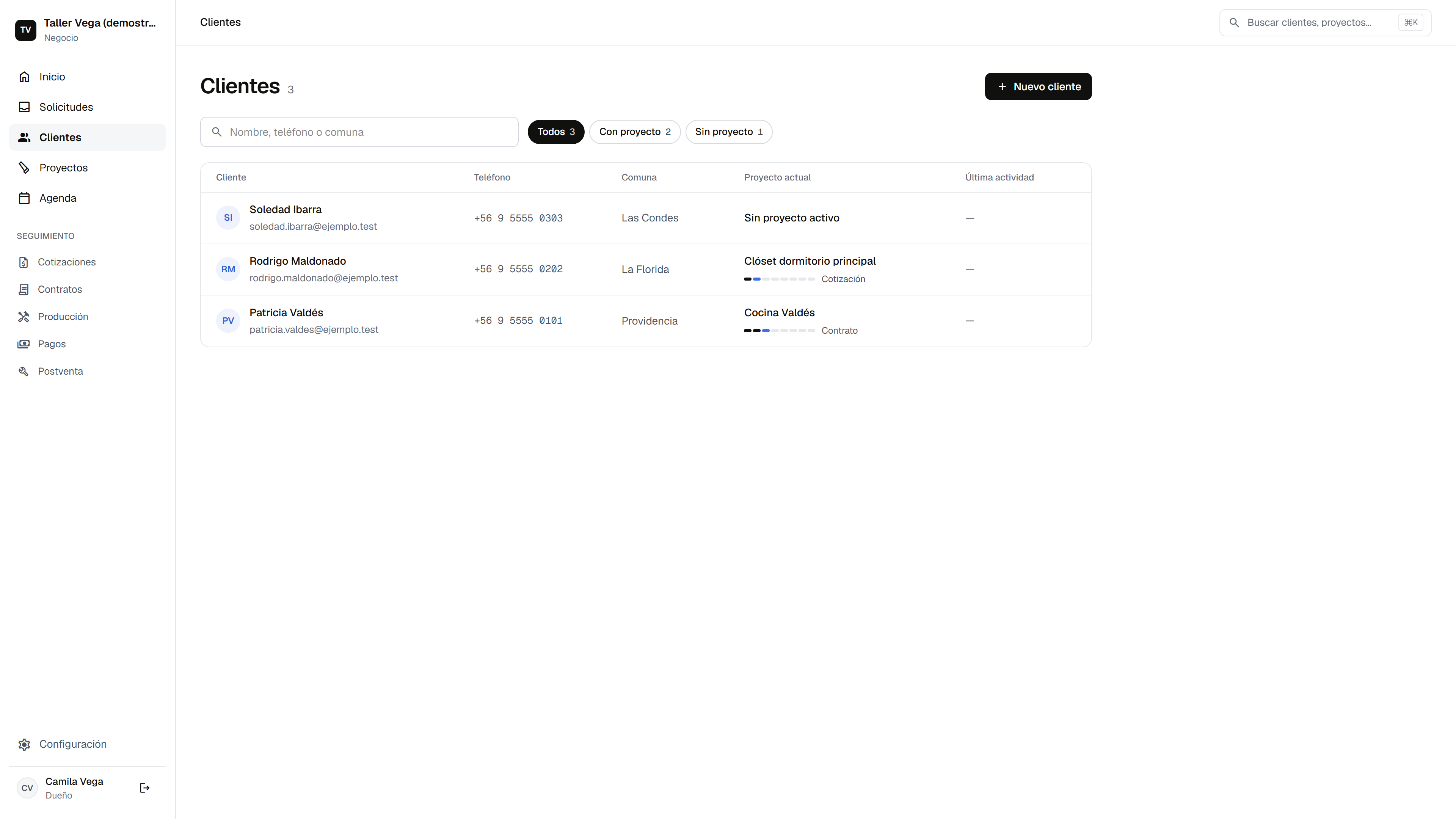The image size is (1456, 819).
Task: Click phone number +56 9 5555 0303
Action: pos(518,218)
